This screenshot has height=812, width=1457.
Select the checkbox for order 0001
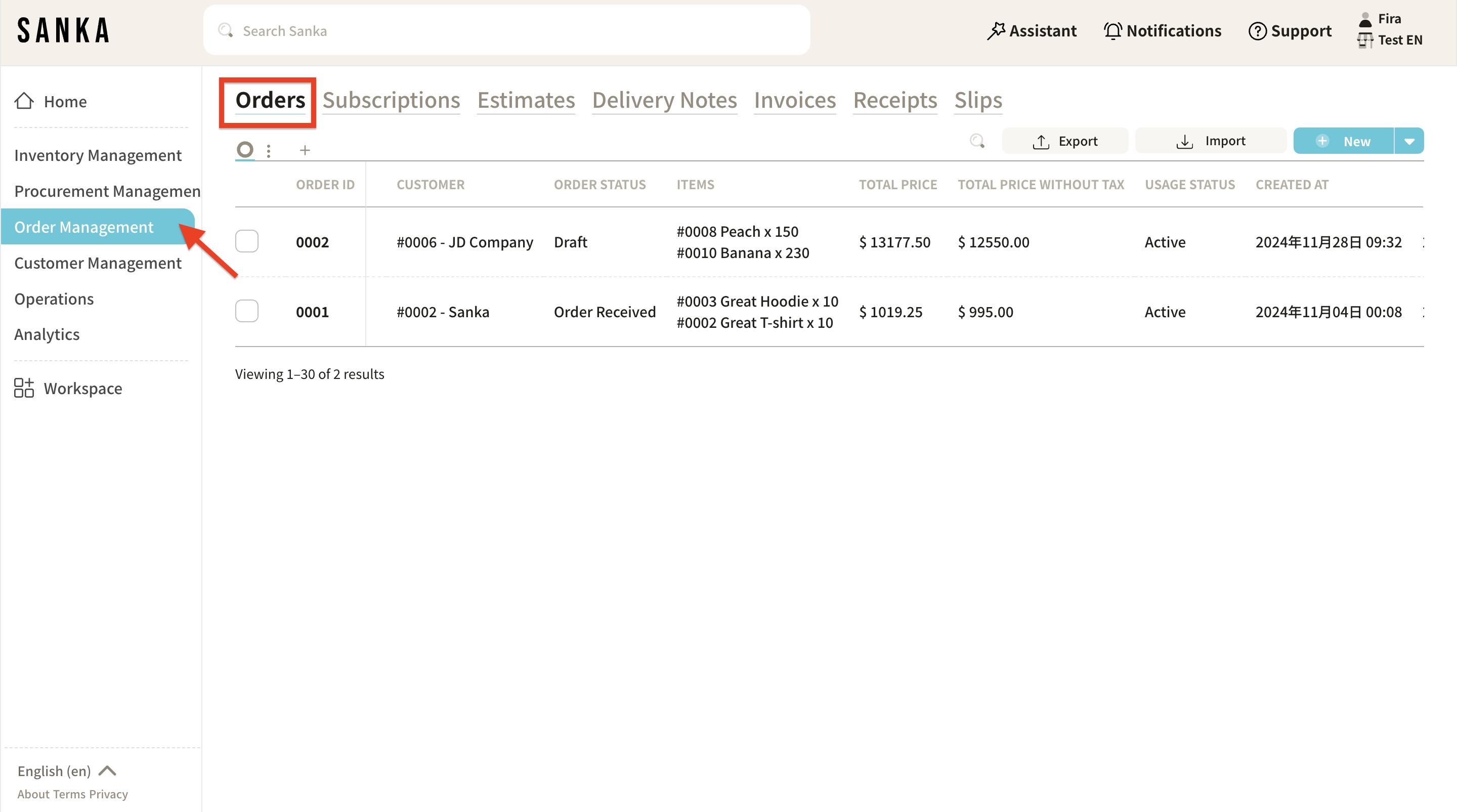tap(246, 311)
